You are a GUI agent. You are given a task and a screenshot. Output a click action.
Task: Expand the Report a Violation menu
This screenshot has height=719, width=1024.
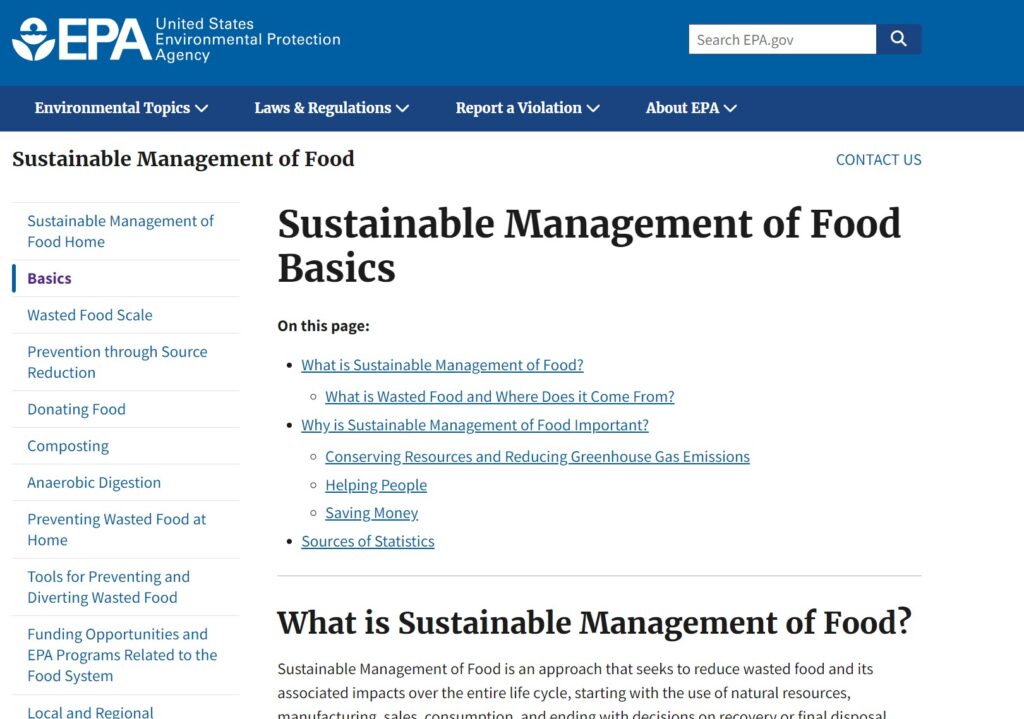[x=527, y=108]
